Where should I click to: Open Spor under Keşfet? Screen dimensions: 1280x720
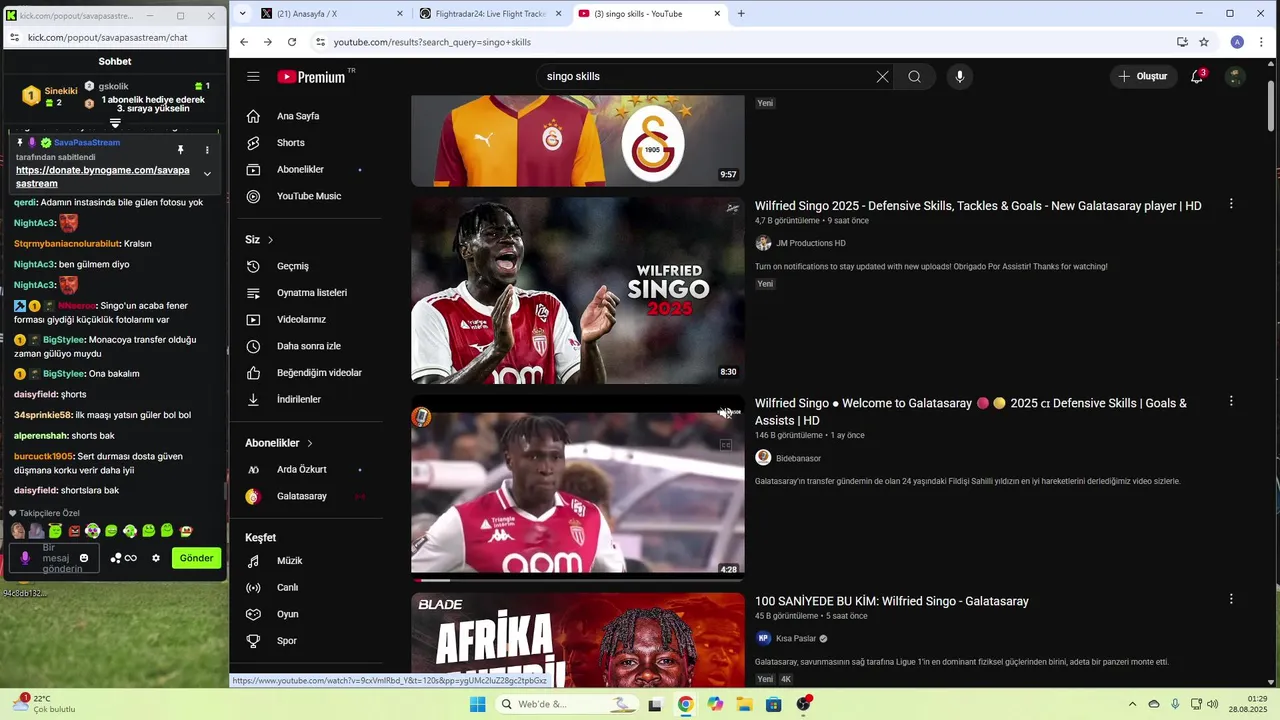coord(310,641)
